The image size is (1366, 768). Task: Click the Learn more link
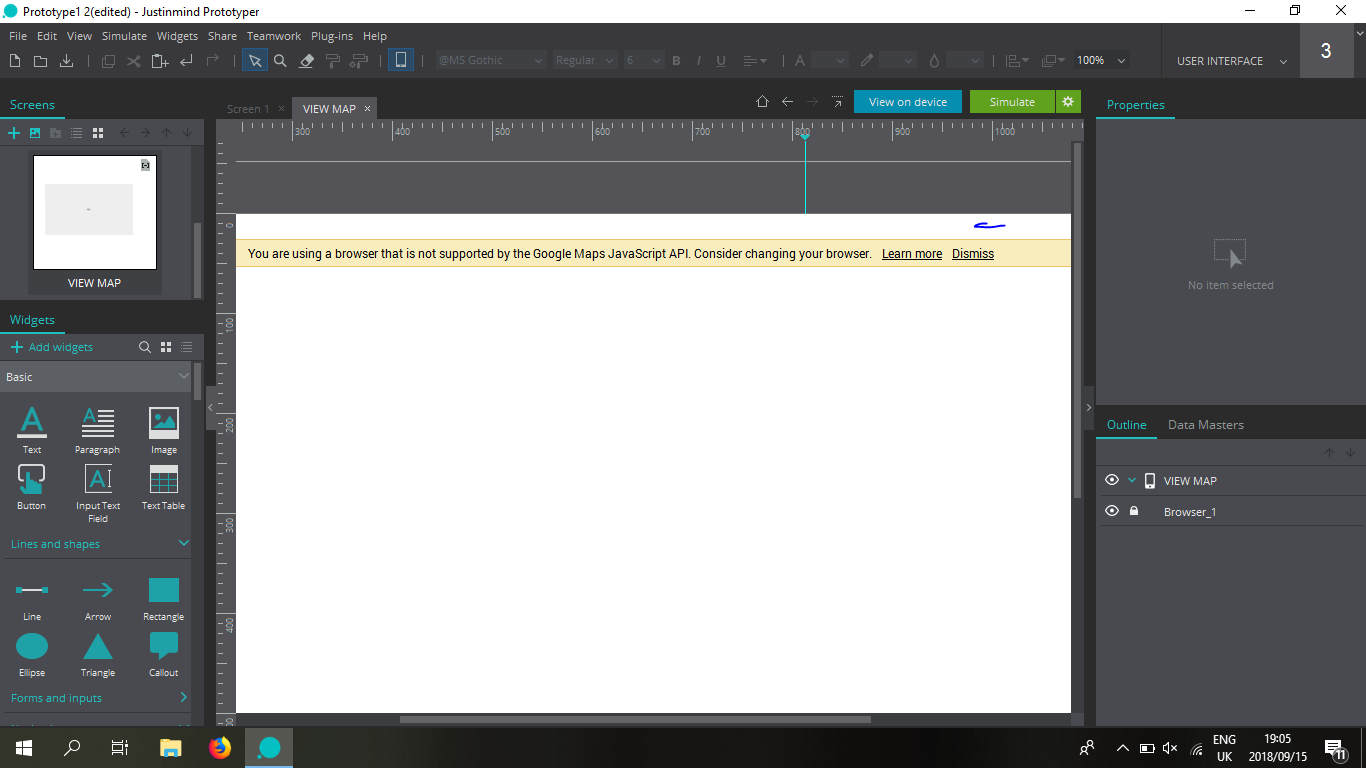(912, 254)
